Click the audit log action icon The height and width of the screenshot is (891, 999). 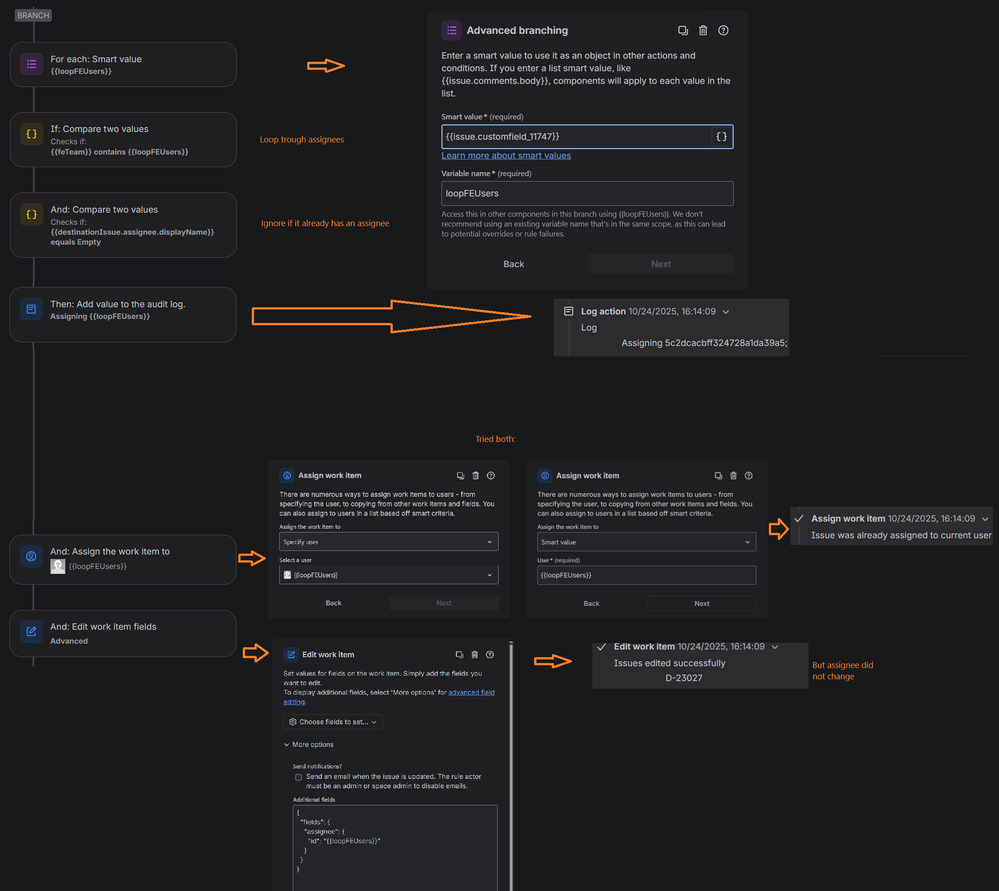[31, 309]
